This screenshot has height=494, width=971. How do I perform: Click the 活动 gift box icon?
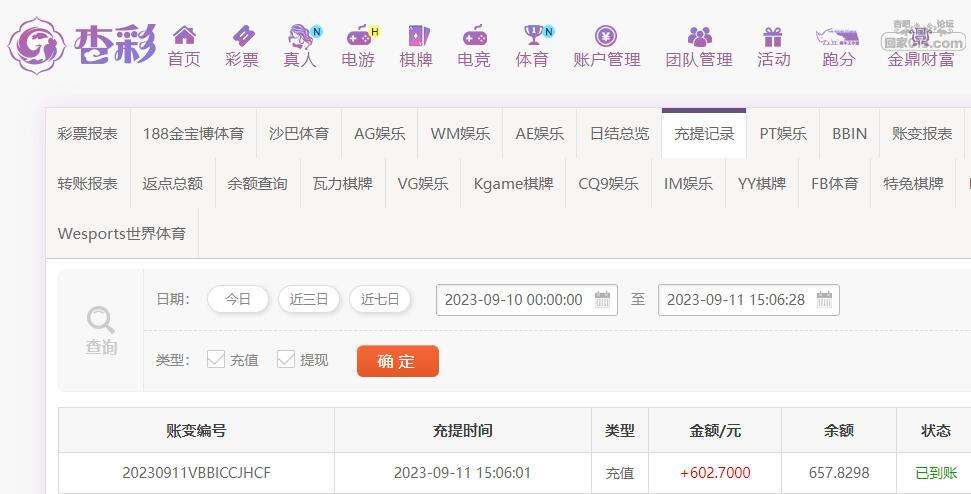click(773, 36)
